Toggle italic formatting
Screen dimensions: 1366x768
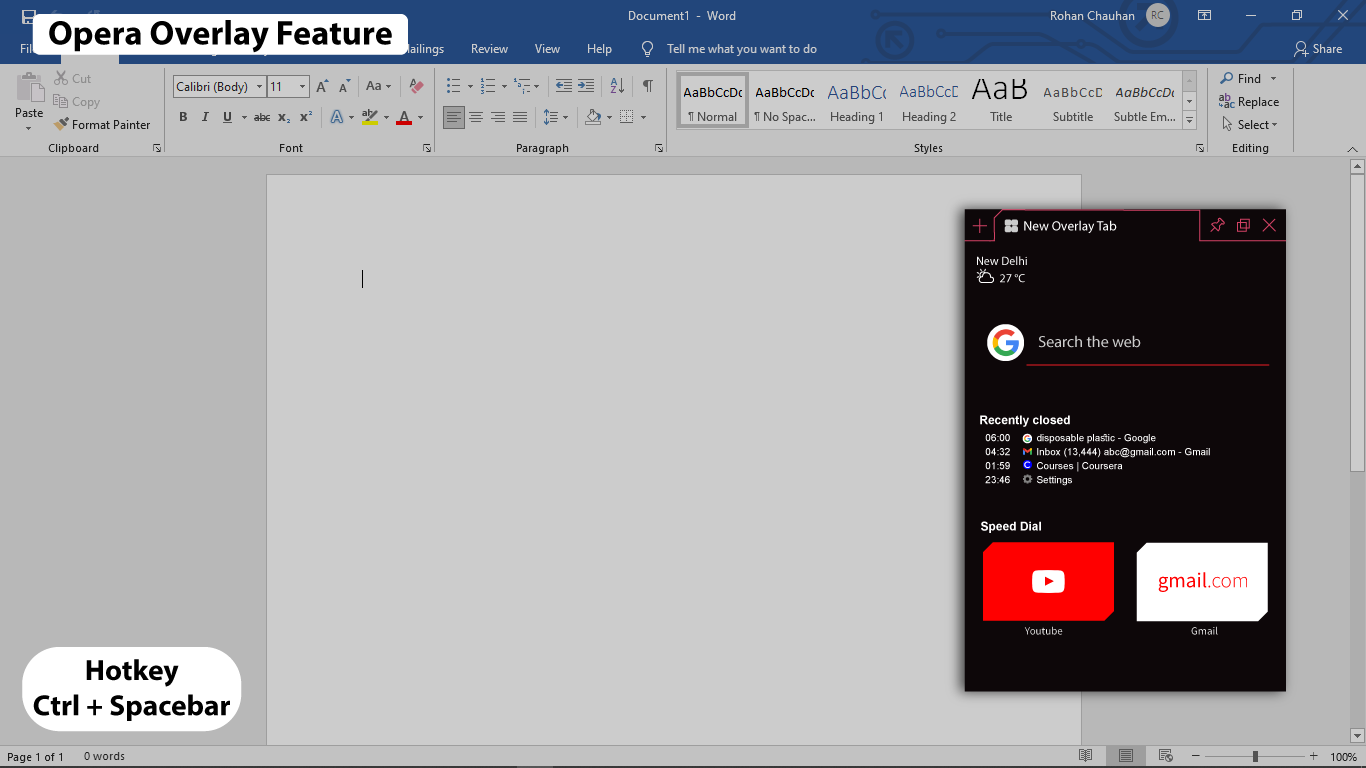pyautogui.click(x=205, y=117)
